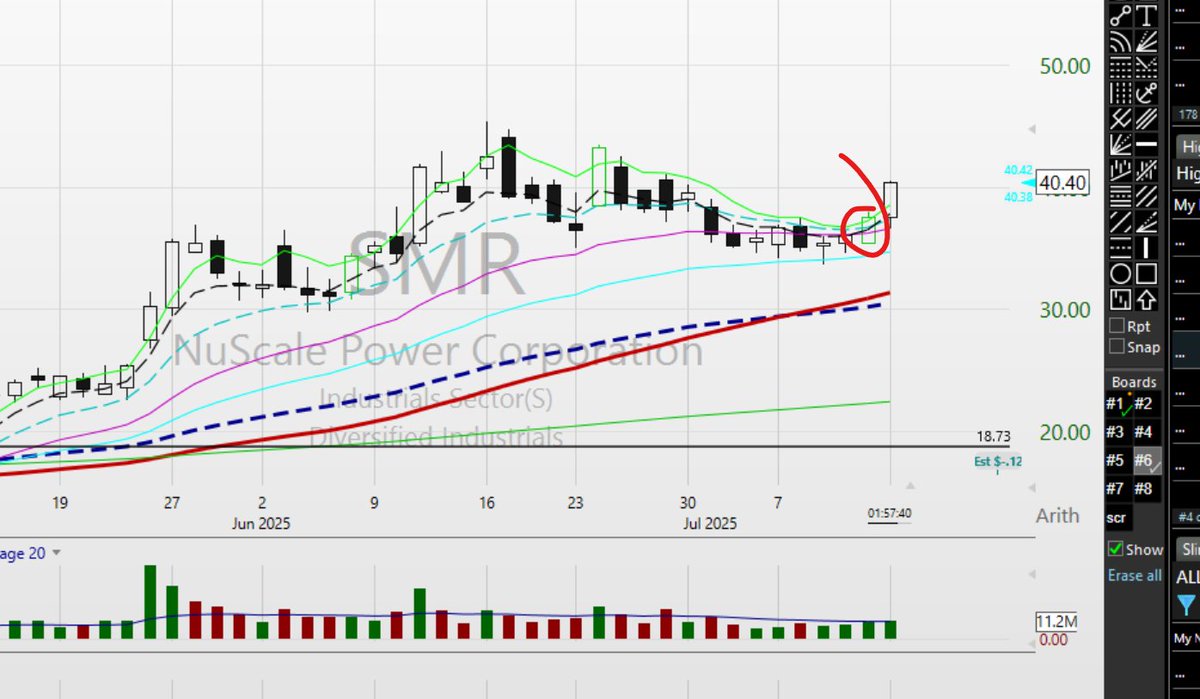Image resolution: width=1200 pixels, height=699 pixels.
Task: Click the 0.00 volume axis label
Action: pyautogui.click(x=1053, y=639)
